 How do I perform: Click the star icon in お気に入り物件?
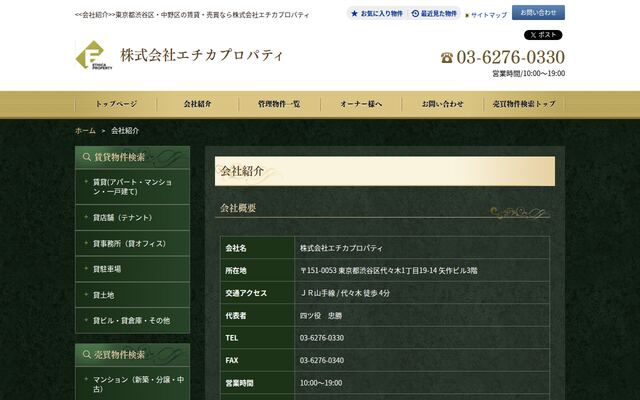[x=354, y=13]
